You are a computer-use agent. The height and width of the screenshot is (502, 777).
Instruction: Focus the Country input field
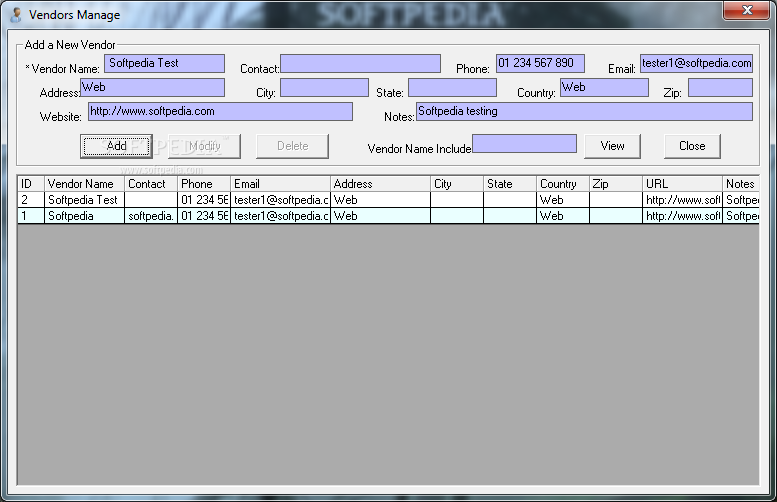point(605,87)
